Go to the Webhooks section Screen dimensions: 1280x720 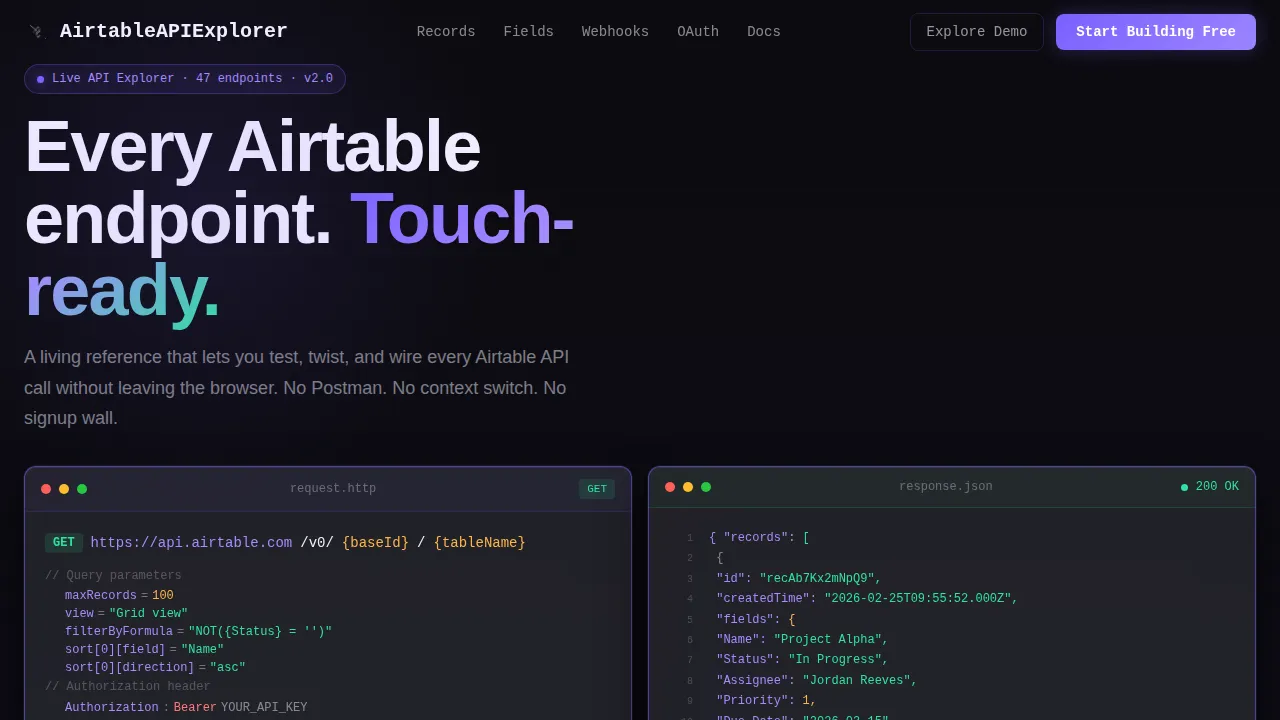tap(615, 32)
